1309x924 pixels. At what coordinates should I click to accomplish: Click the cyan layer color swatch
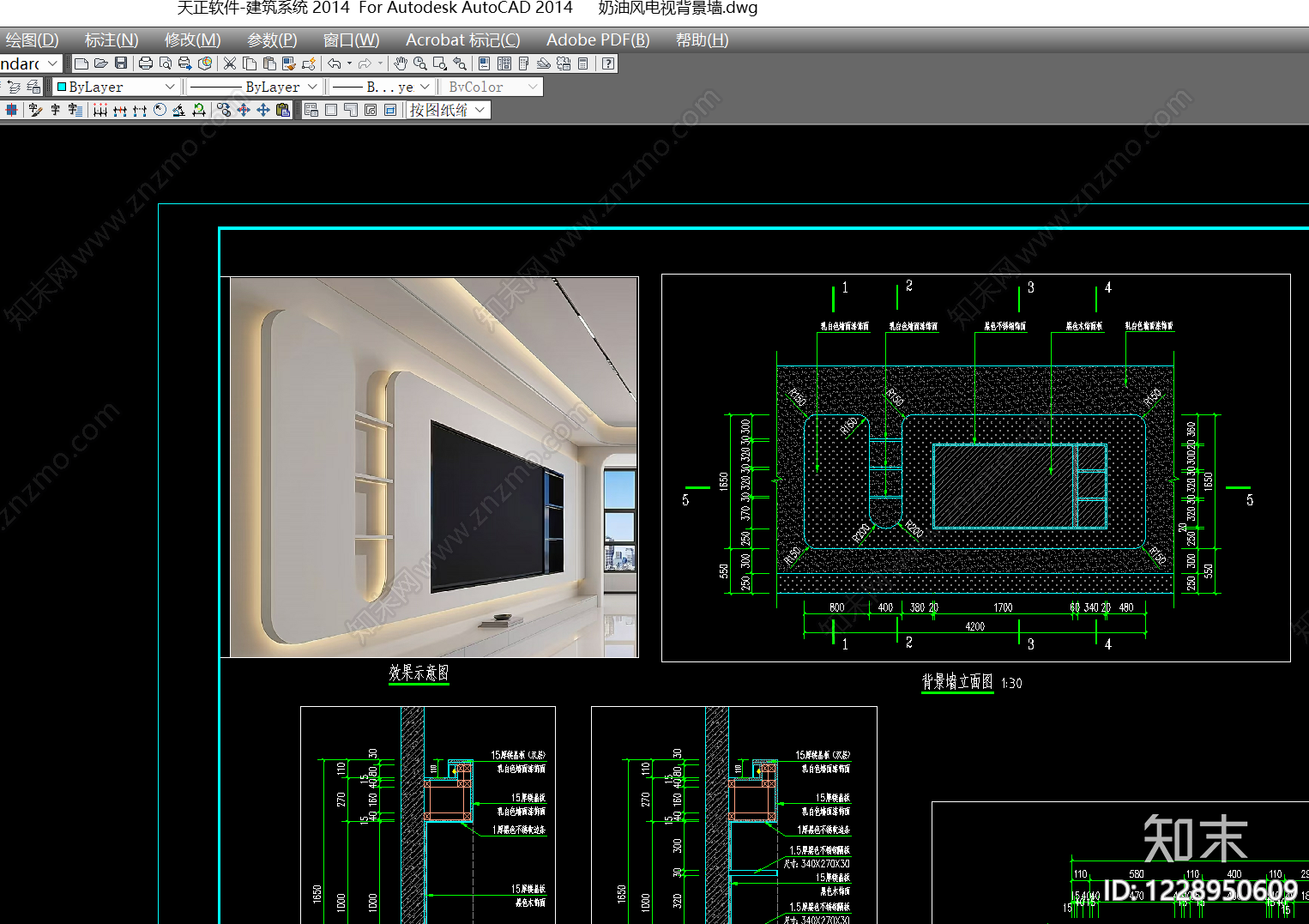coord(61,87)
